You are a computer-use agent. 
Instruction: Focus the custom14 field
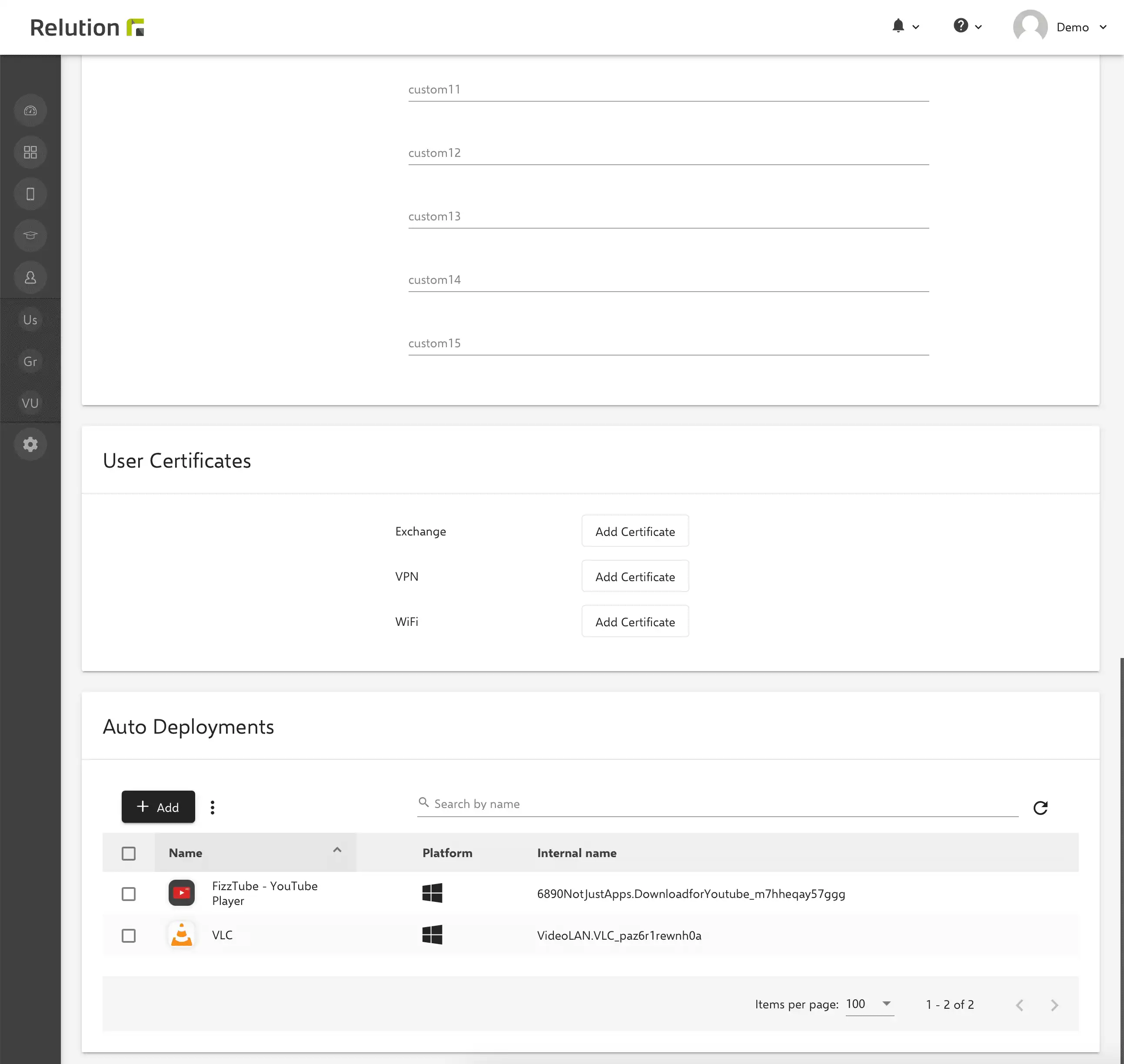pyautogui.click(x=668, y=280)
